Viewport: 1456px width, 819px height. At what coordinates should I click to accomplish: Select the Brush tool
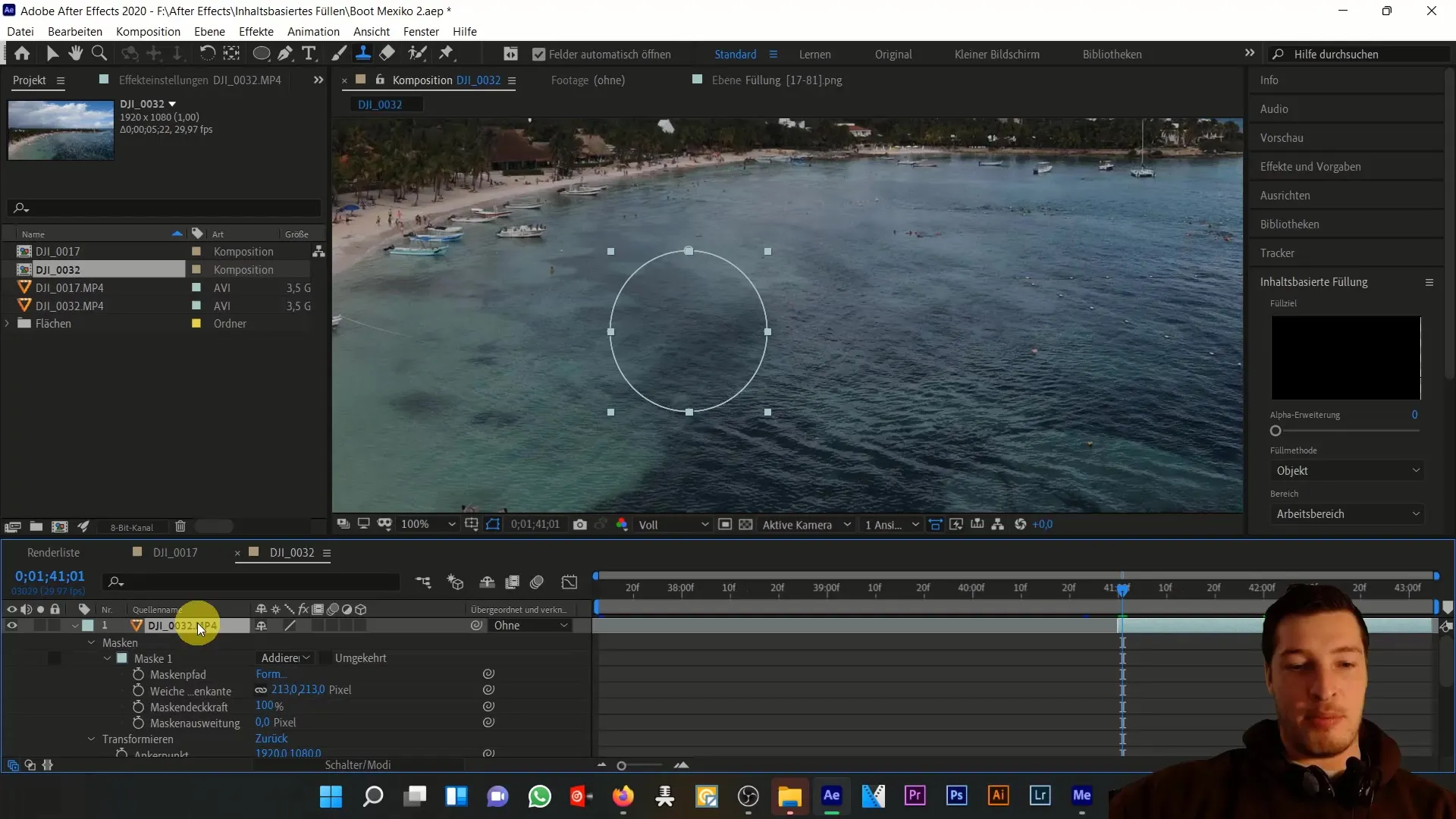[339, 53]
